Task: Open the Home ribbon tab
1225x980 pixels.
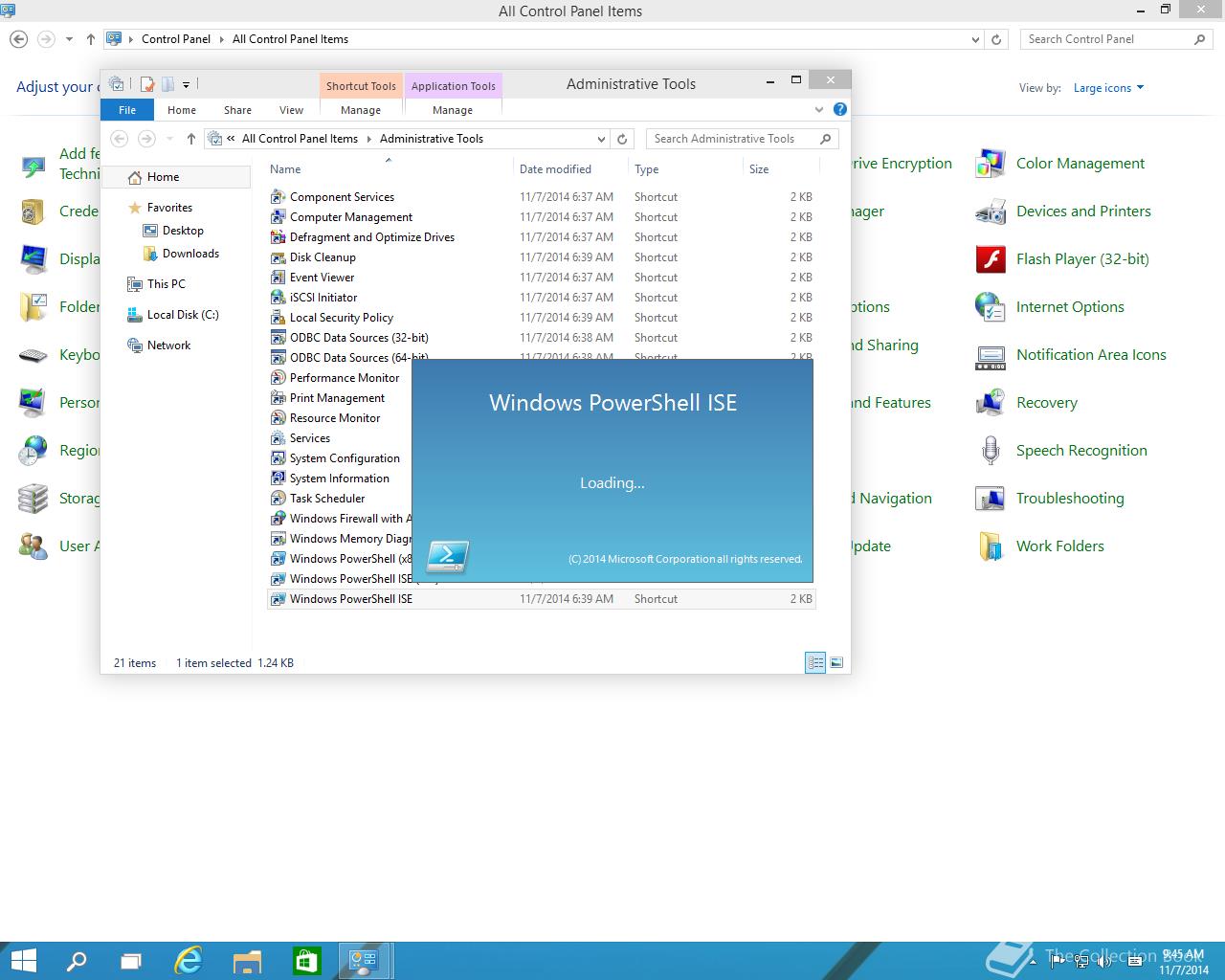Action: click(x=182, y=110)
